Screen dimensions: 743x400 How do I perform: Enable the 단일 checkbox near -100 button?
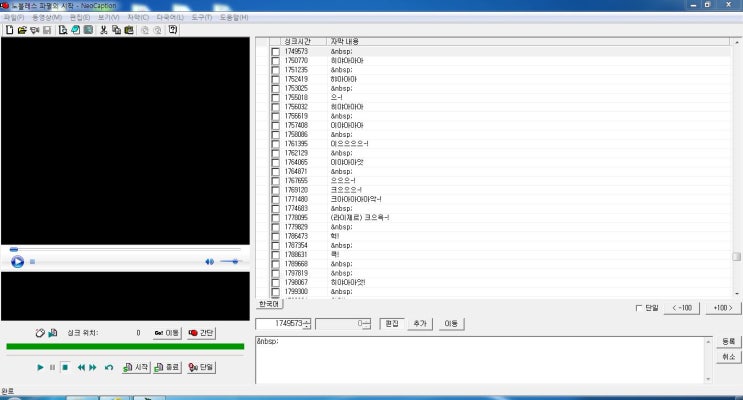pyautogui.click(x=638, y=308)
